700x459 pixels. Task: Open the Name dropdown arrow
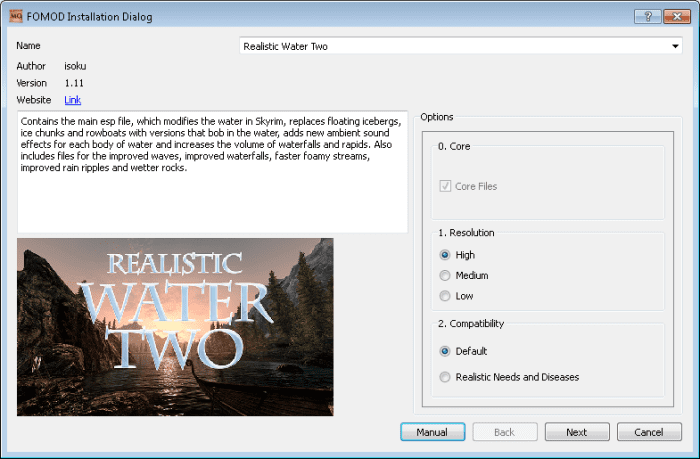coord(675,46)
